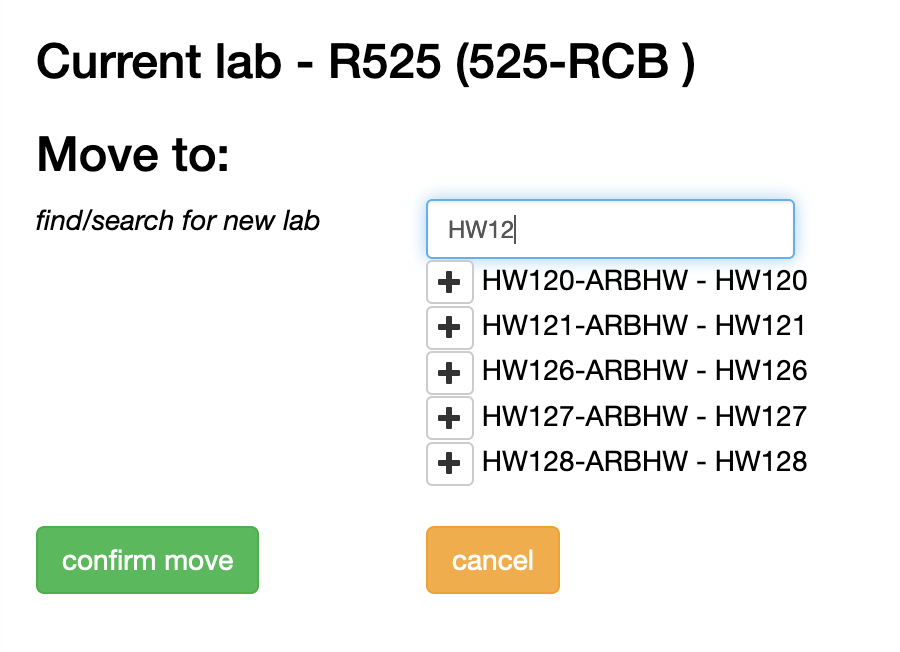Select the 'HW120-ARBHW - HW120' result text

(644, 281)
